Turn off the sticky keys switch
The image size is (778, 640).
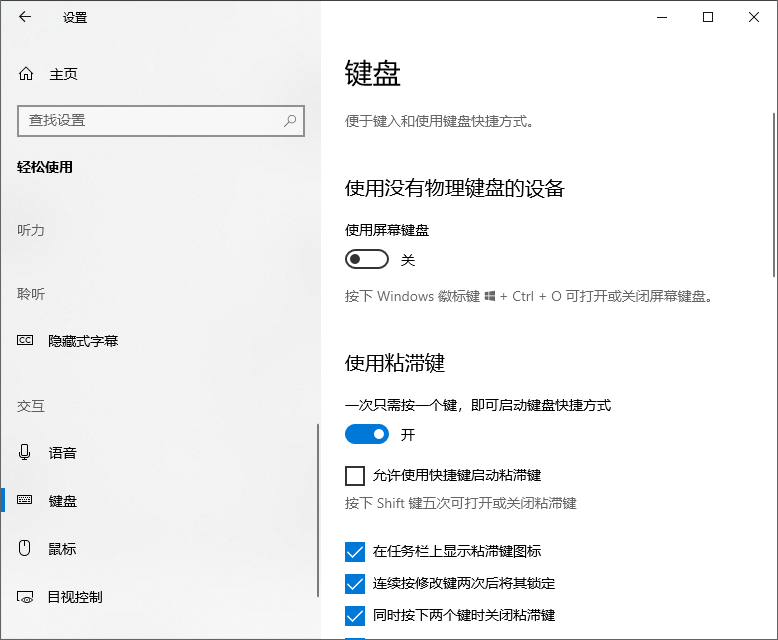[367, 434]
